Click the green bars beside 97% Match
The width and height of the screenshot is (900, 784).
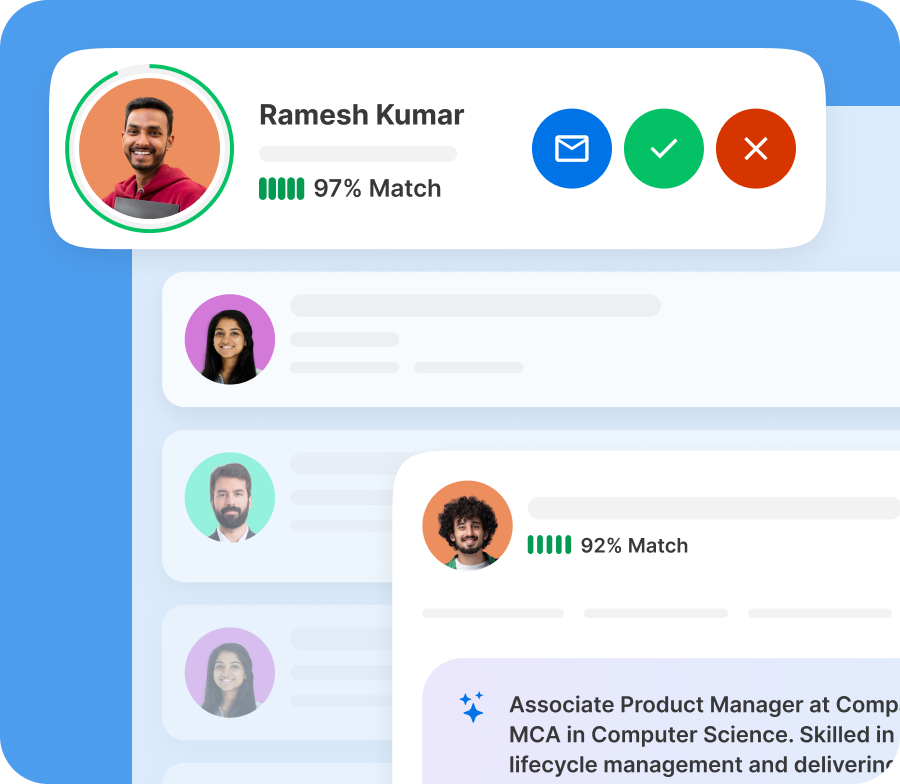click(281, 189)
